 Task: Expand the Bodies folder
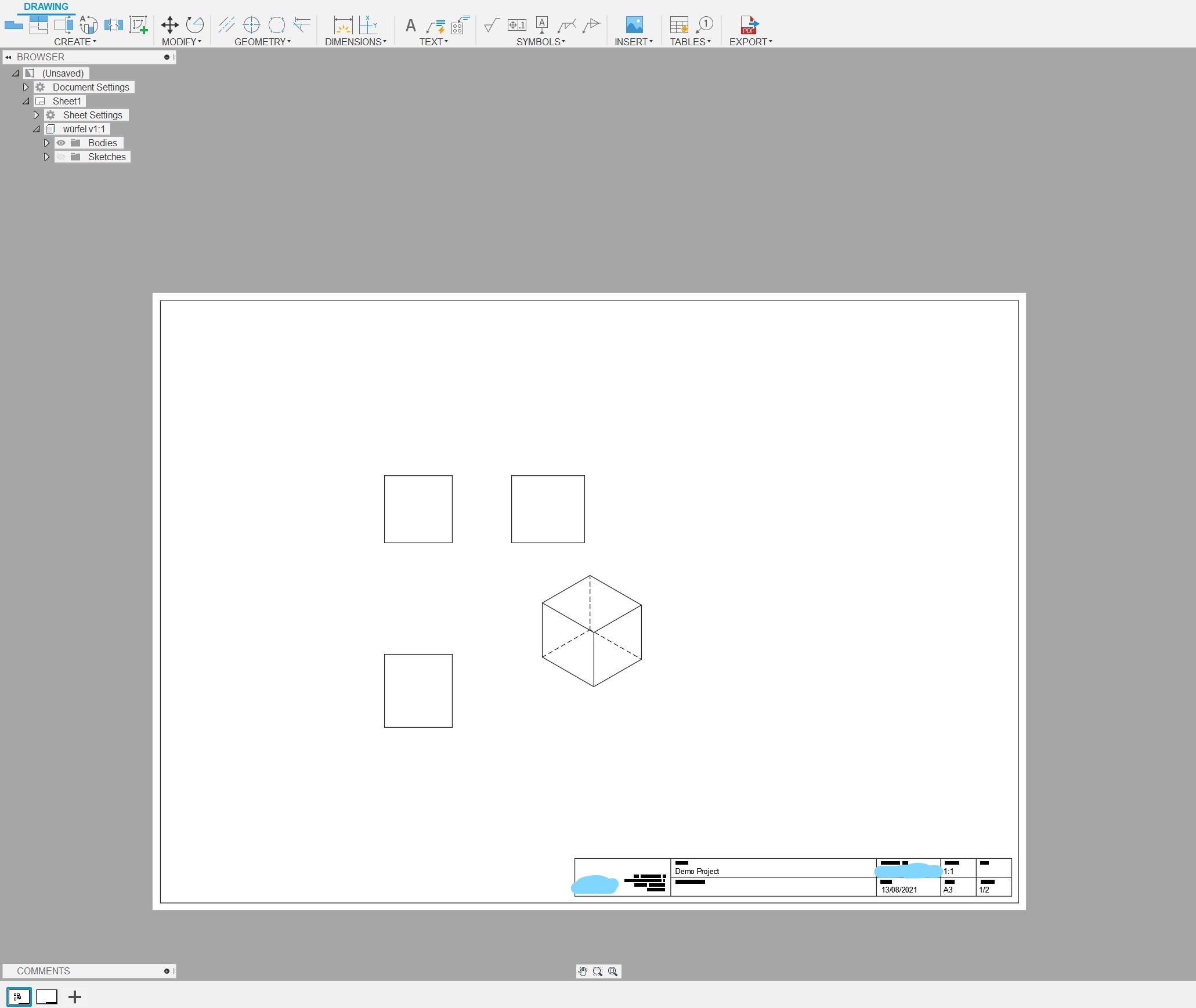click(x=46, y=143)
